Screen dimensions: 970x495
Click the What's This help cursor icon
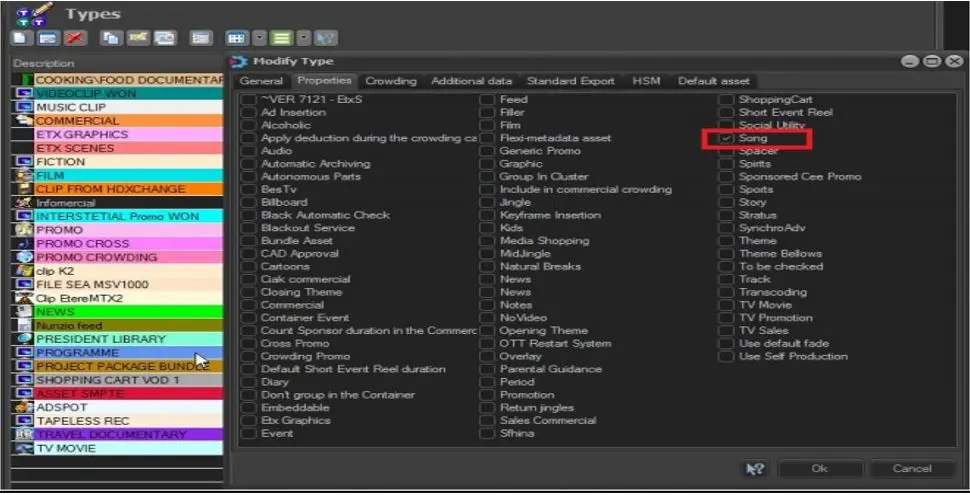755,468
